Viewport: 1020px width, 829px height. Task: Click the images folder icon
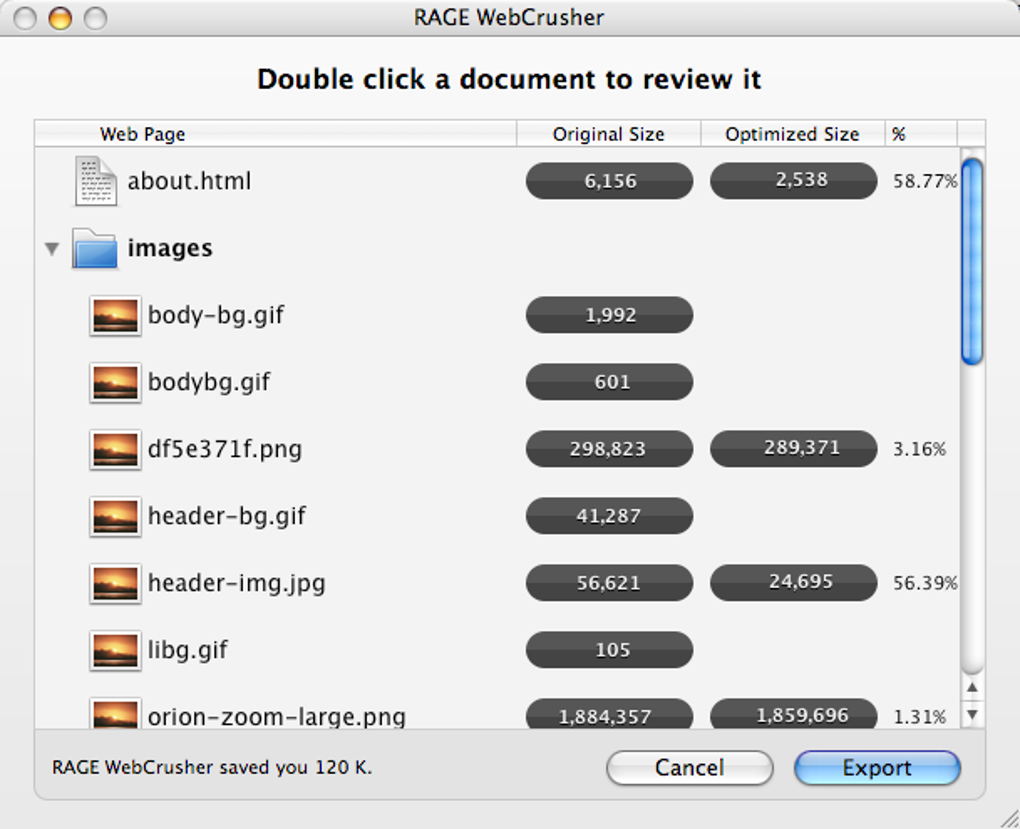click(x=94, y=248)
